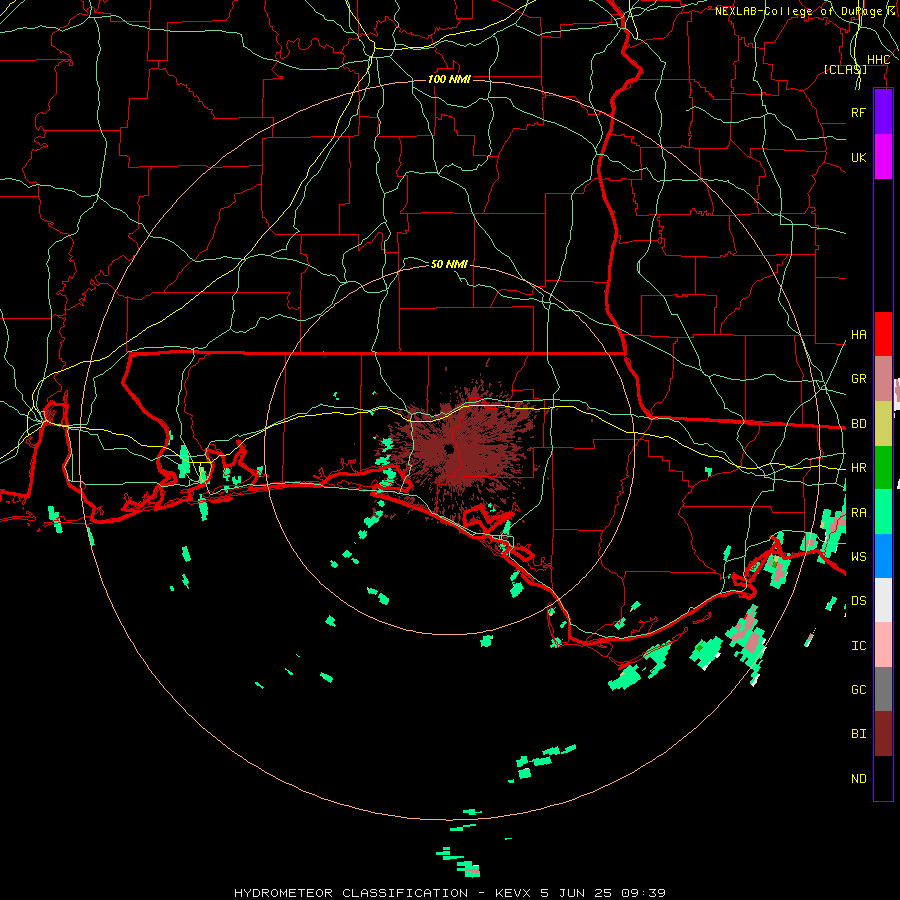Select the 'ND' legend label

(x=858, y=779)
